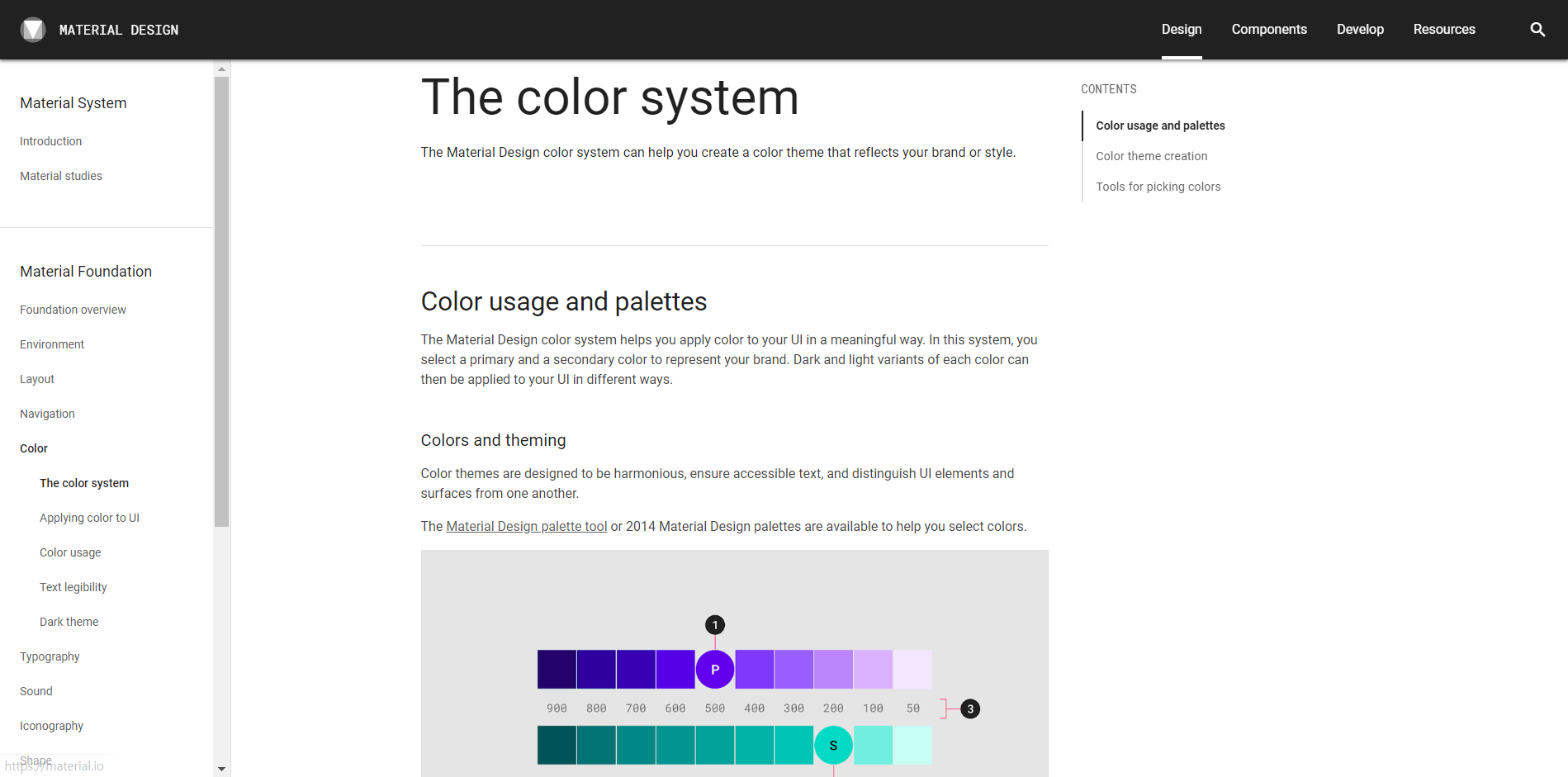Click the Material Foundation heading
This screenshot has width=1568, height=777.
point(86,272)
